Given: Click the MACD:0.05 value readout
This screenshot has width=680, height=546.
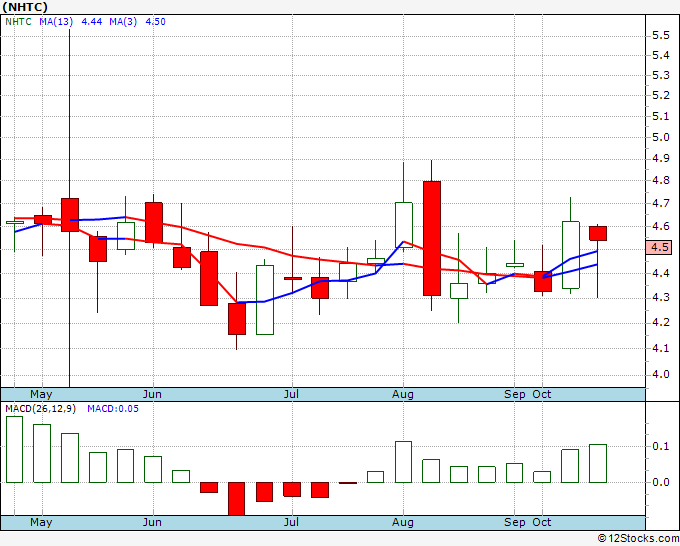Looking at the screenshot, I should [112, 408].
